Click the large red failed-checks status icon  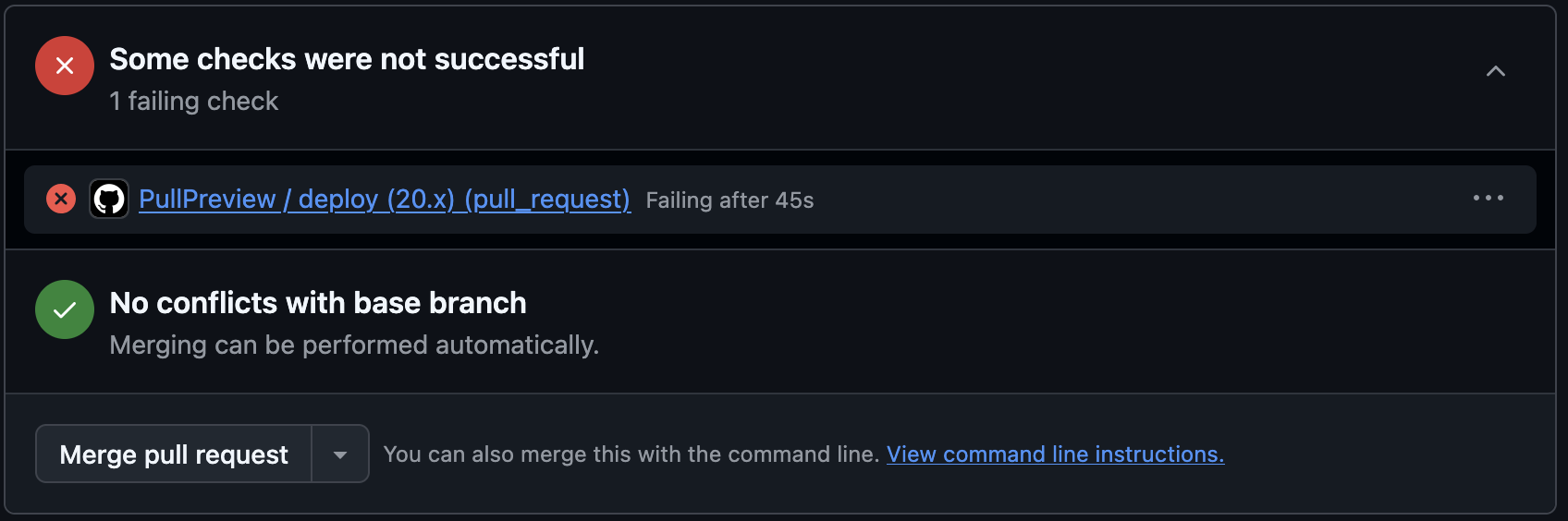point(65,66)
